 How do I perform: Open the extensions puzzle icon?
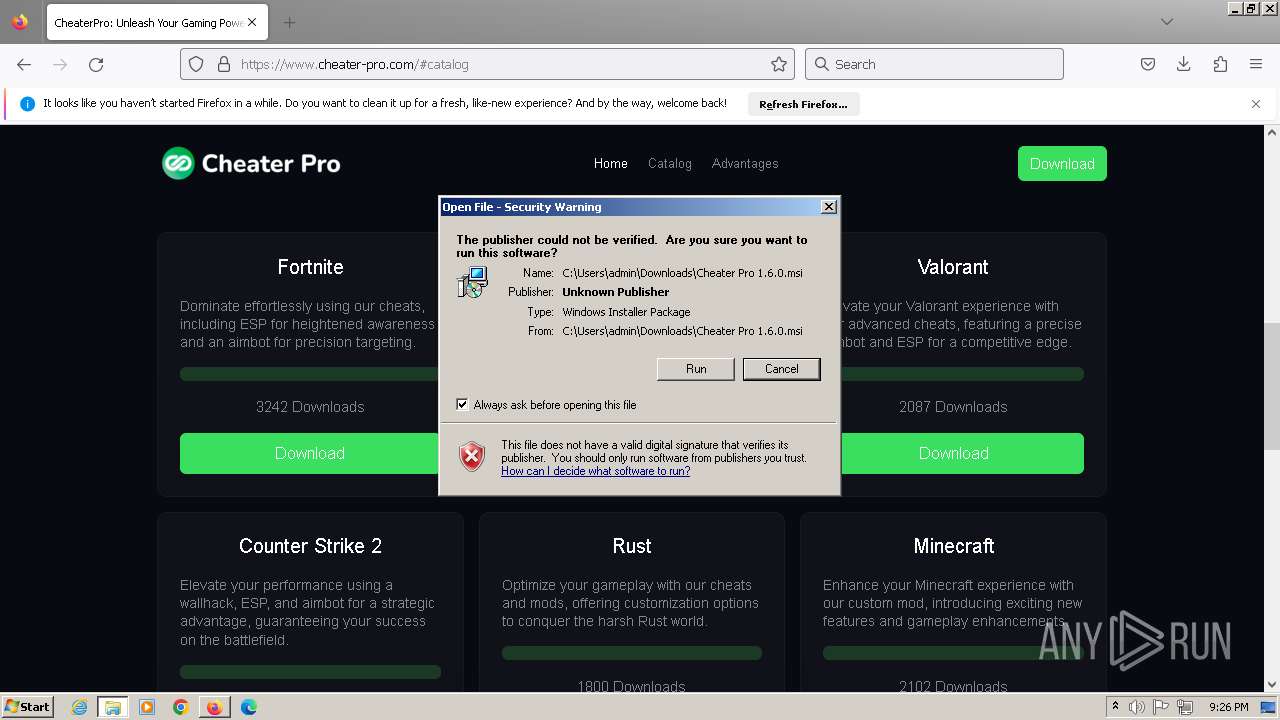(x=1220, y=64)
